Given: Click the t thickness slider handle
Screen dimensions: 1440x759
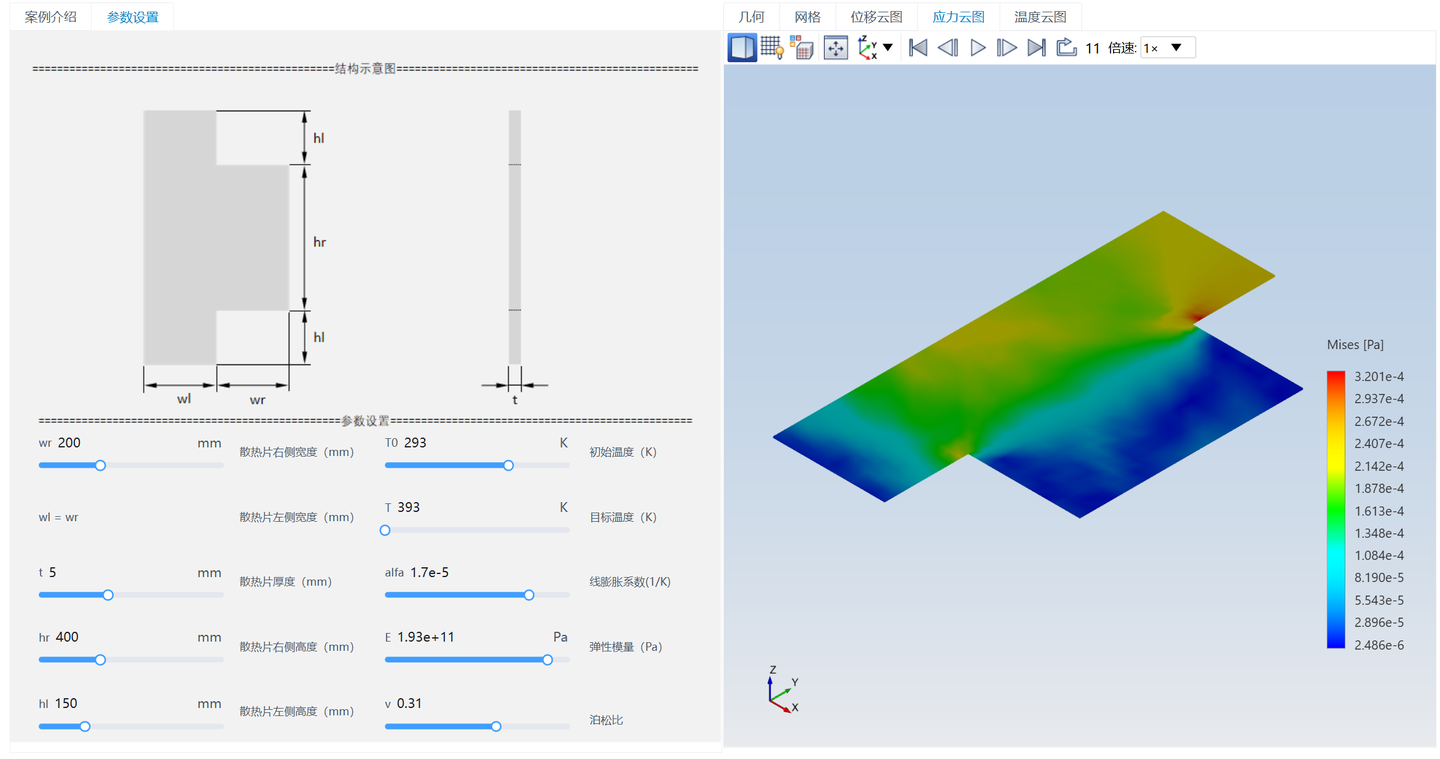Looking at the screenshot, I should 108,595.
